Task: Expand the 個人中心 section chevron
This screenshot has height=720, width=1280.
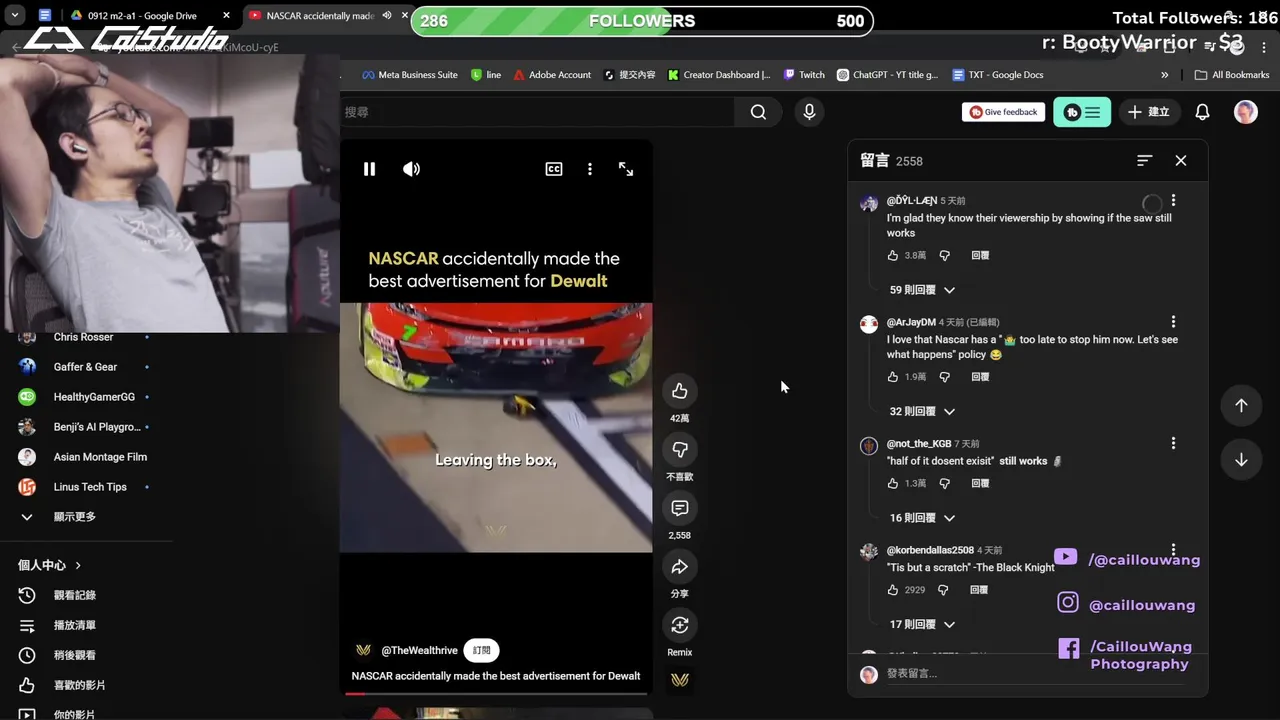Action: (78, 565)
